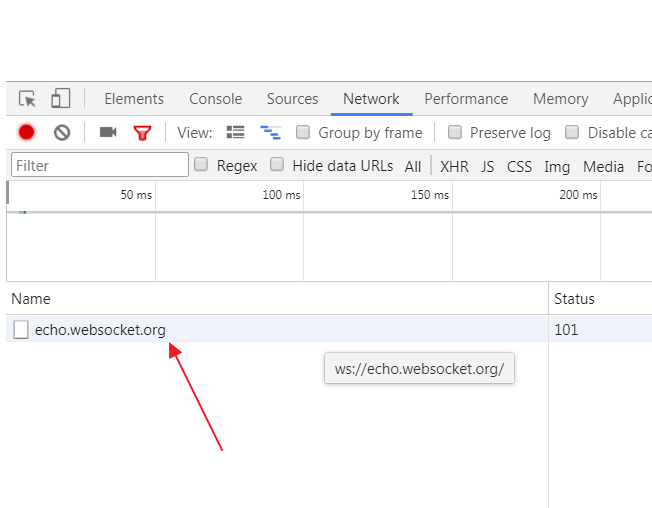The image size is (652, 508).
Task: Clear the network log with the clear icon
Action: click(x=62, y=133)
